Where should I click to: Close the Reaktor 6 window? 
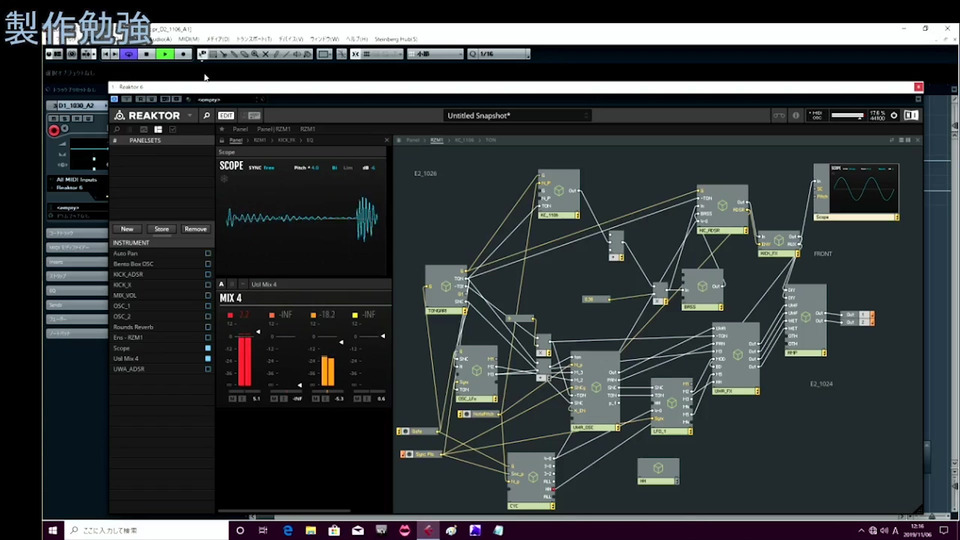click(918, 87)
